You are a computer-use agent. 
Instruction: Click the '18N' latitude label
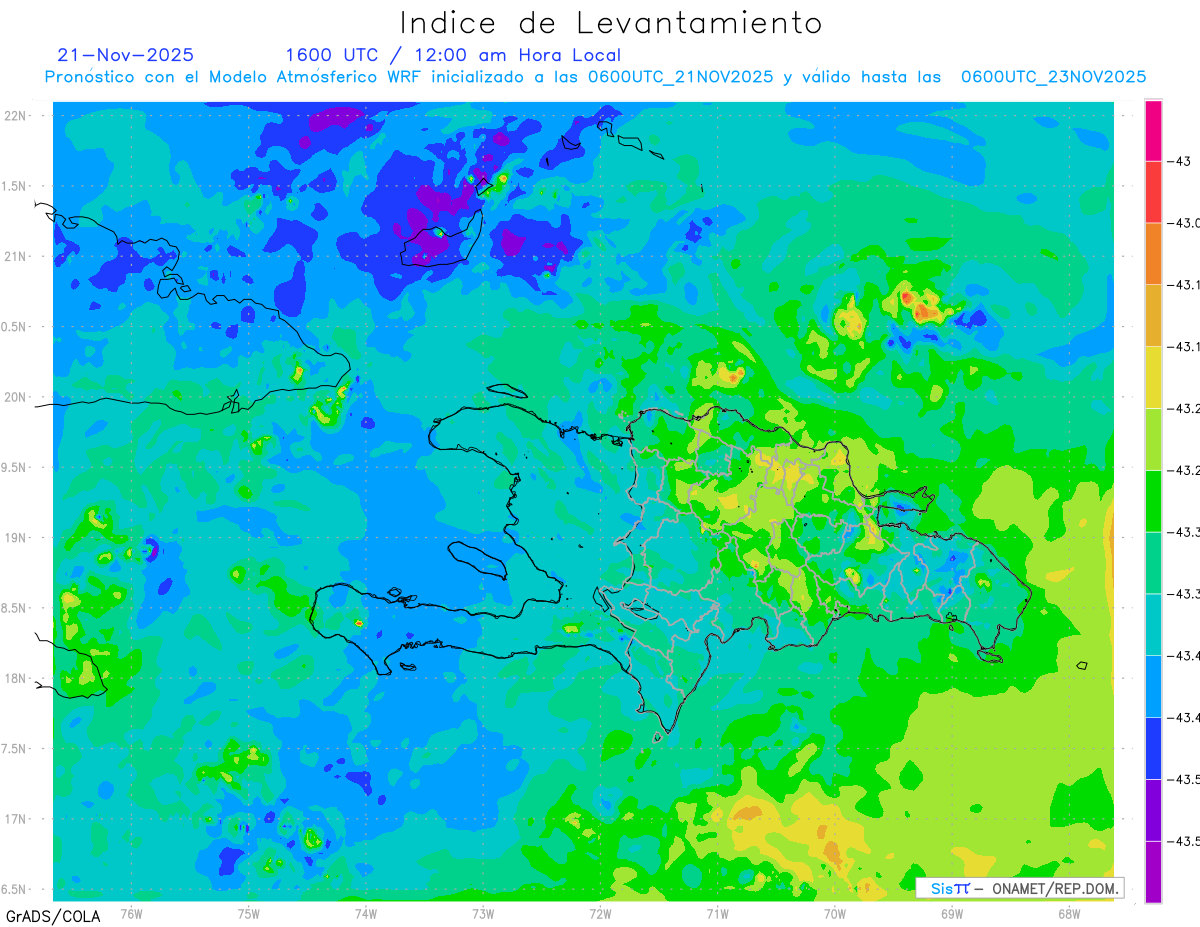click(x=16, y=679)
